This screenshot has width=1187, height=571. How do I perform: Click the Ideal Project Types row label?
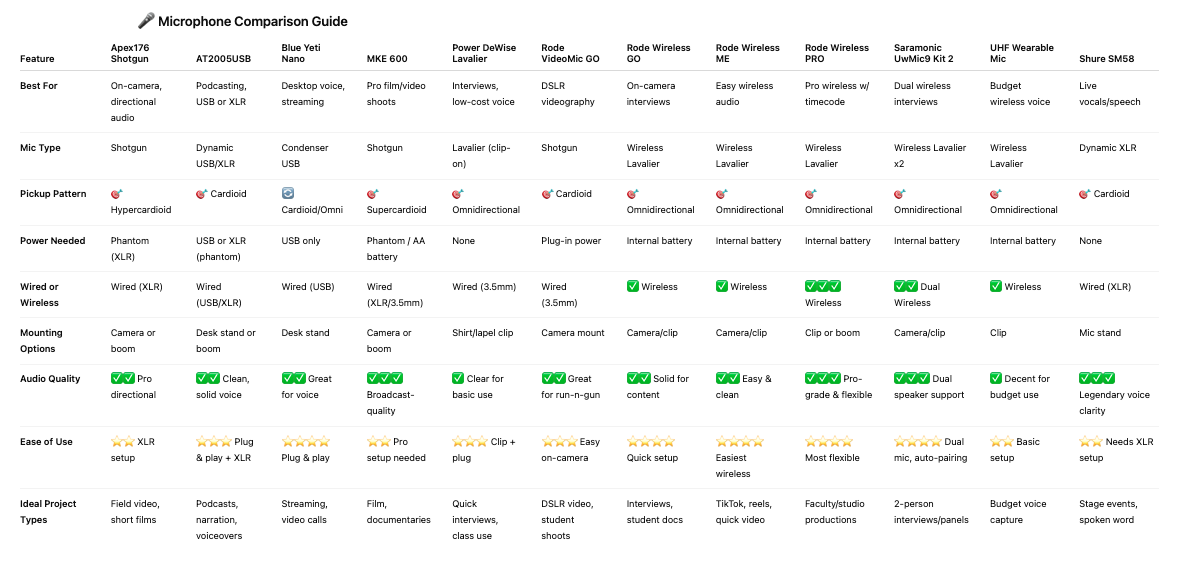coord(48,512)
